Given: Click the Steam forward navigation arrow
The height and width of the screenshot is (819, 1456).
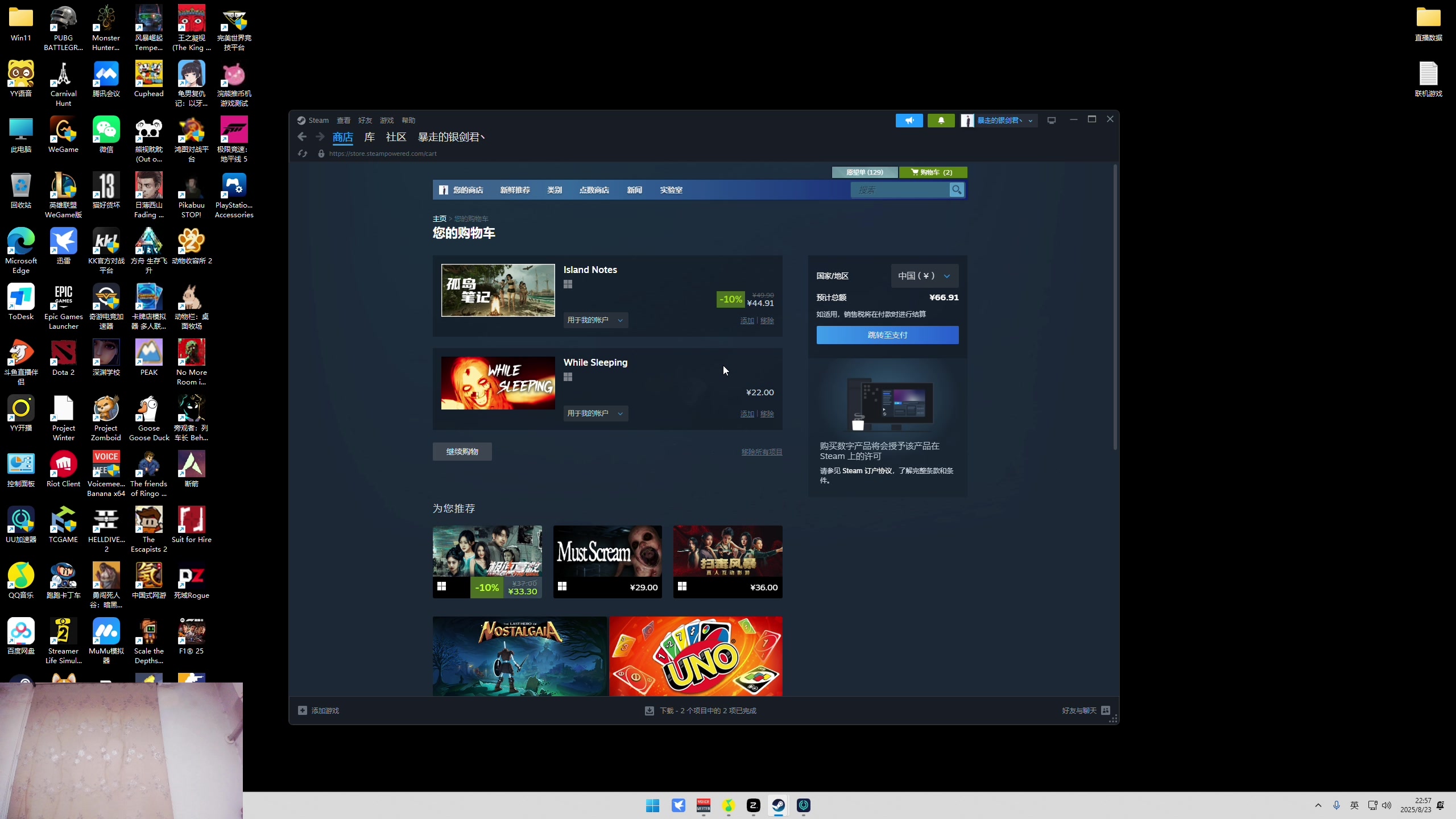Looking at the screenshot, I should (320, 136).
